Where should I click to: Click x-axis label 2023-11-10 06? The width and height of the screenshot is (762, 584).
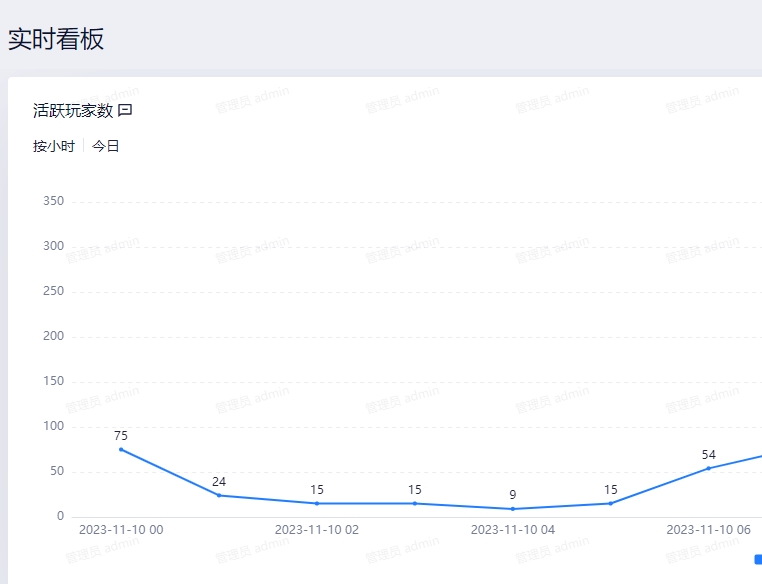pyautogui.click(x=709, y=530)
